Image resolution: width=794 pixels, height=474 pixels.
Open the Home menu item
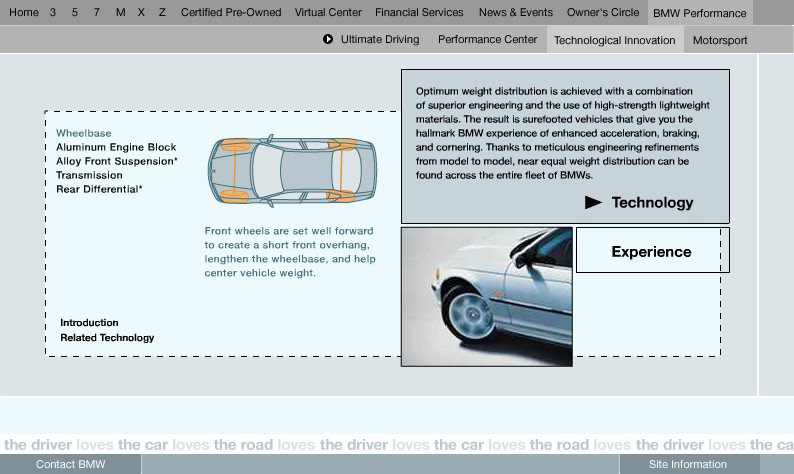pos(24,12)
